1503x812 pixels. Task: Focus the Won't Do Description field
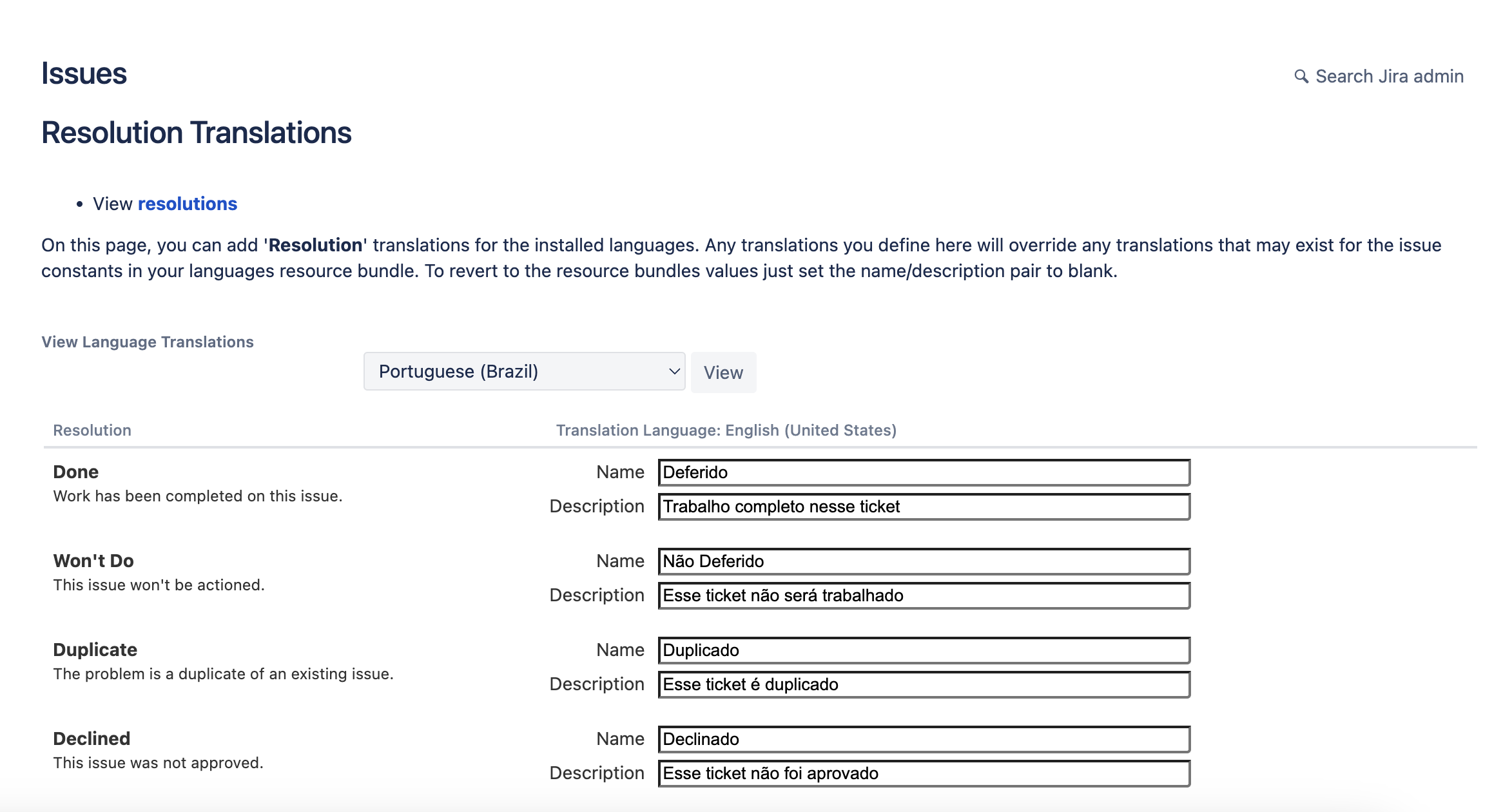click(923, 595)
